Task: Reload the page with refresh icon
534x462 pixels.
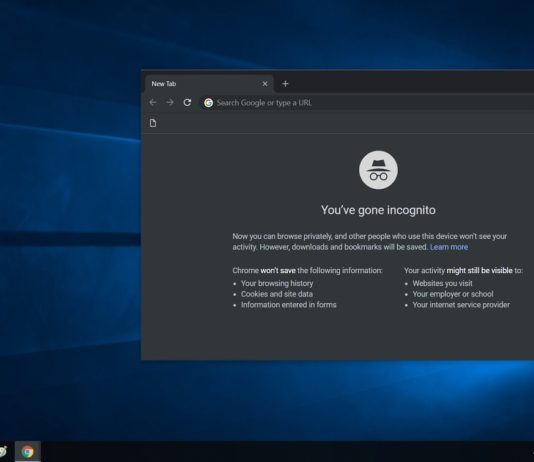Action: click(187, 102)
